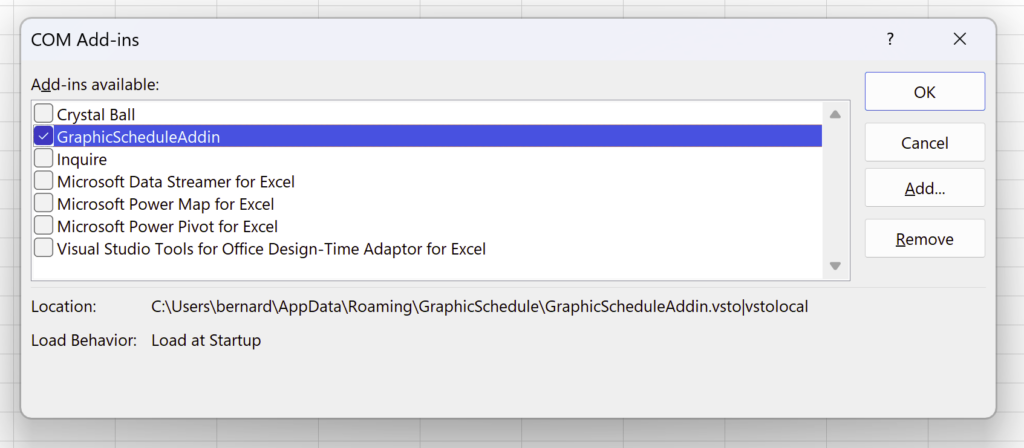Image resolution: width=1024 pixels, height=448 pixels.
Task: Click the OK button
Action: point(925,91)
